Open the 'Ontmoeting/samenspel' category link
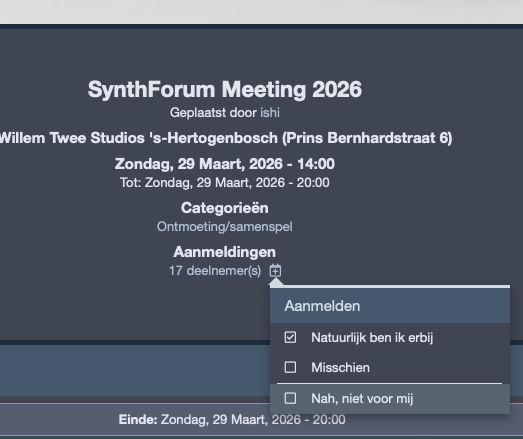Viewport: 523px width, 439px height. tap(224, 227)
